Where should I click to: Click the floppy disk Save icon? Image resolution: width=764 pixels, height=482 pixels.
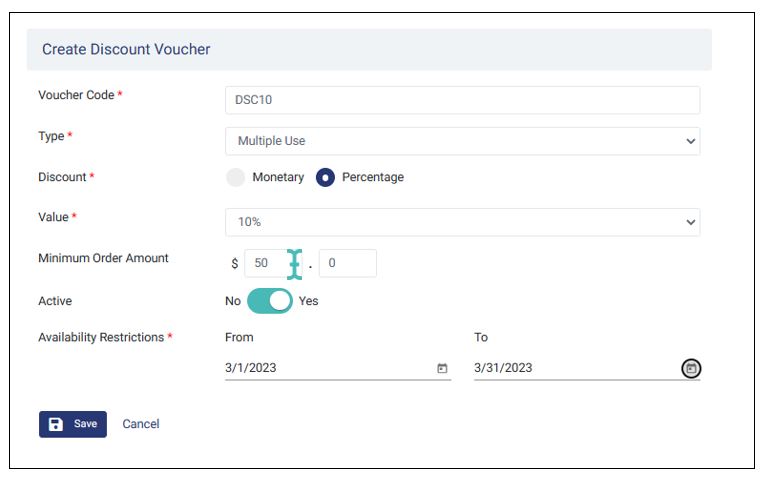point(56,424)
